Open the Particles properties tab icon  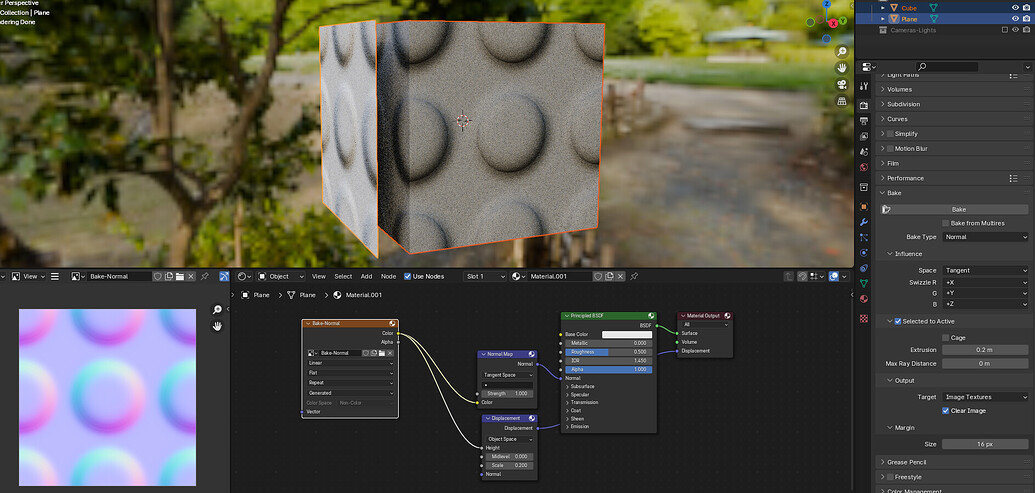click(x=864, y=238)
